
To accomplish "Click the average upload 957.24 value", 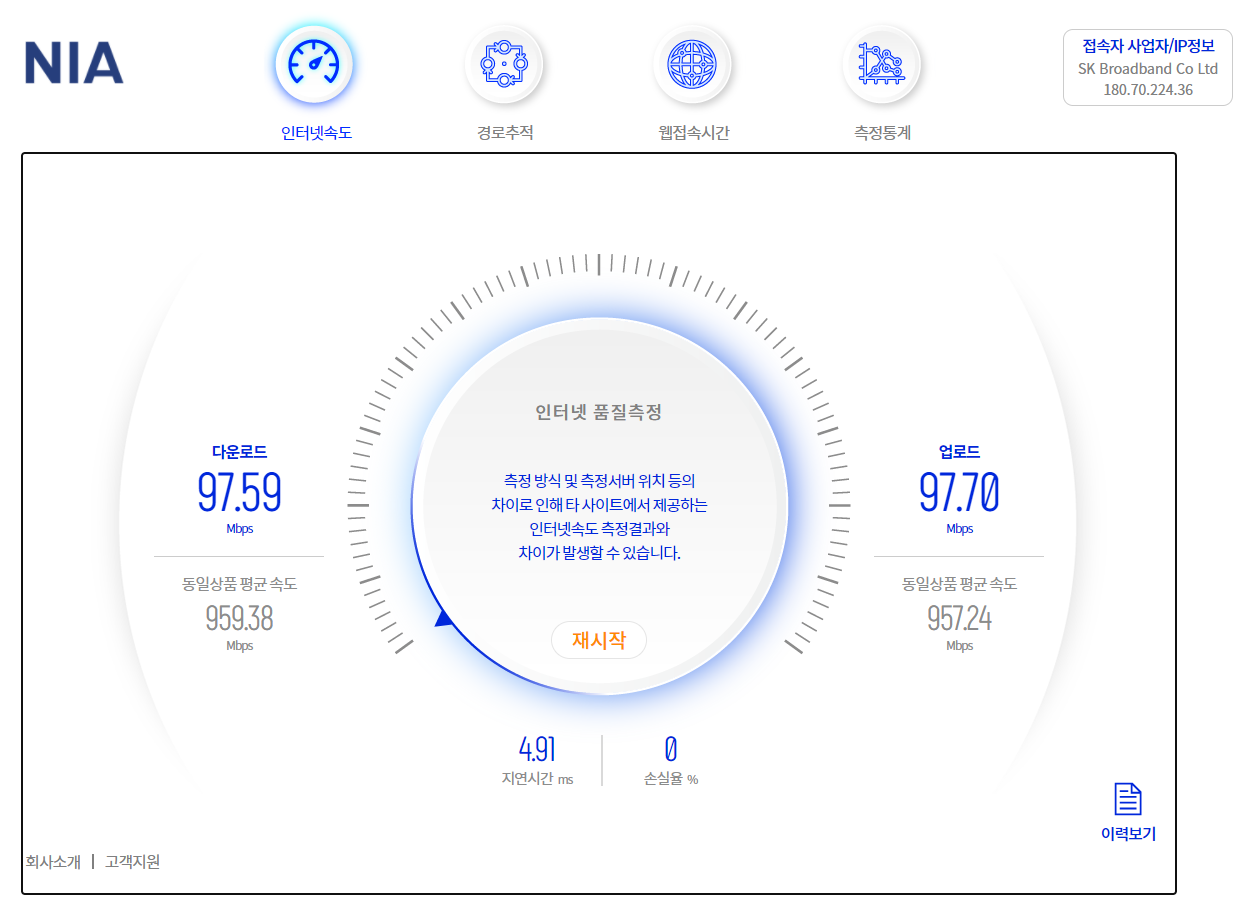I will 959,618.
